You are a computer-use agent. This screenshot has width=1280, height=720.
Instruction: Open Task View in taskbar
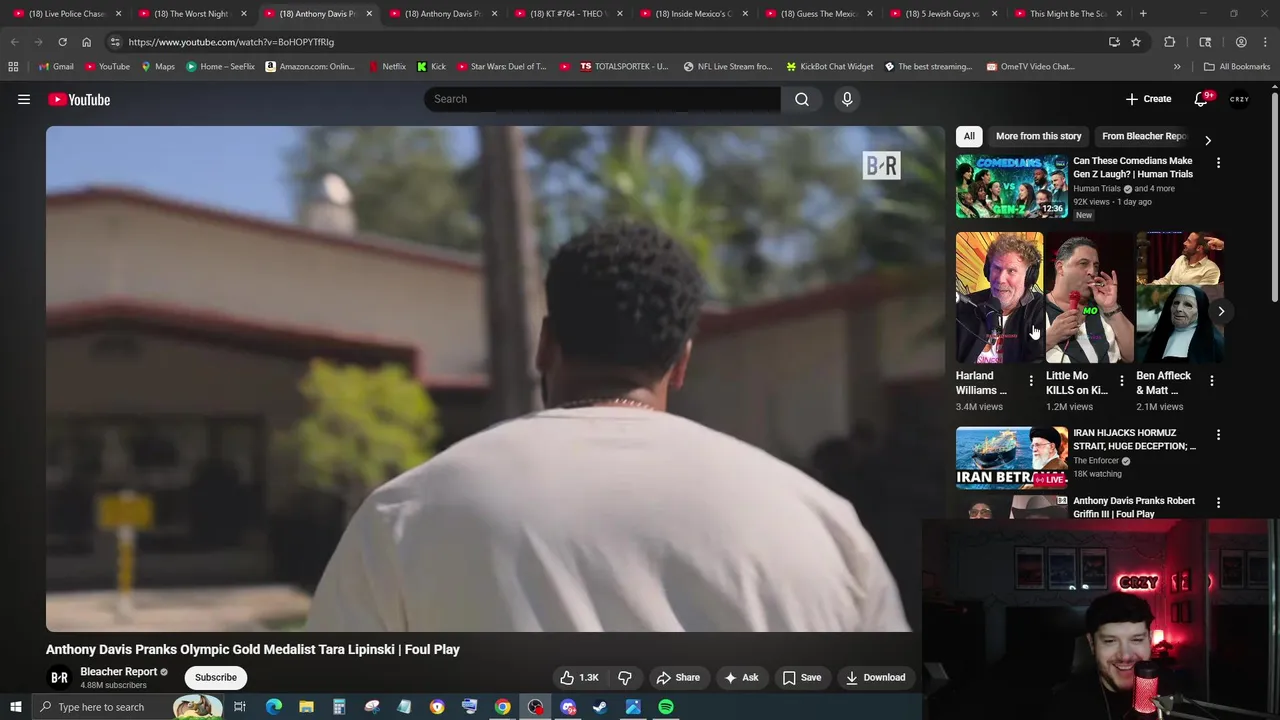[x=240, y=707]
